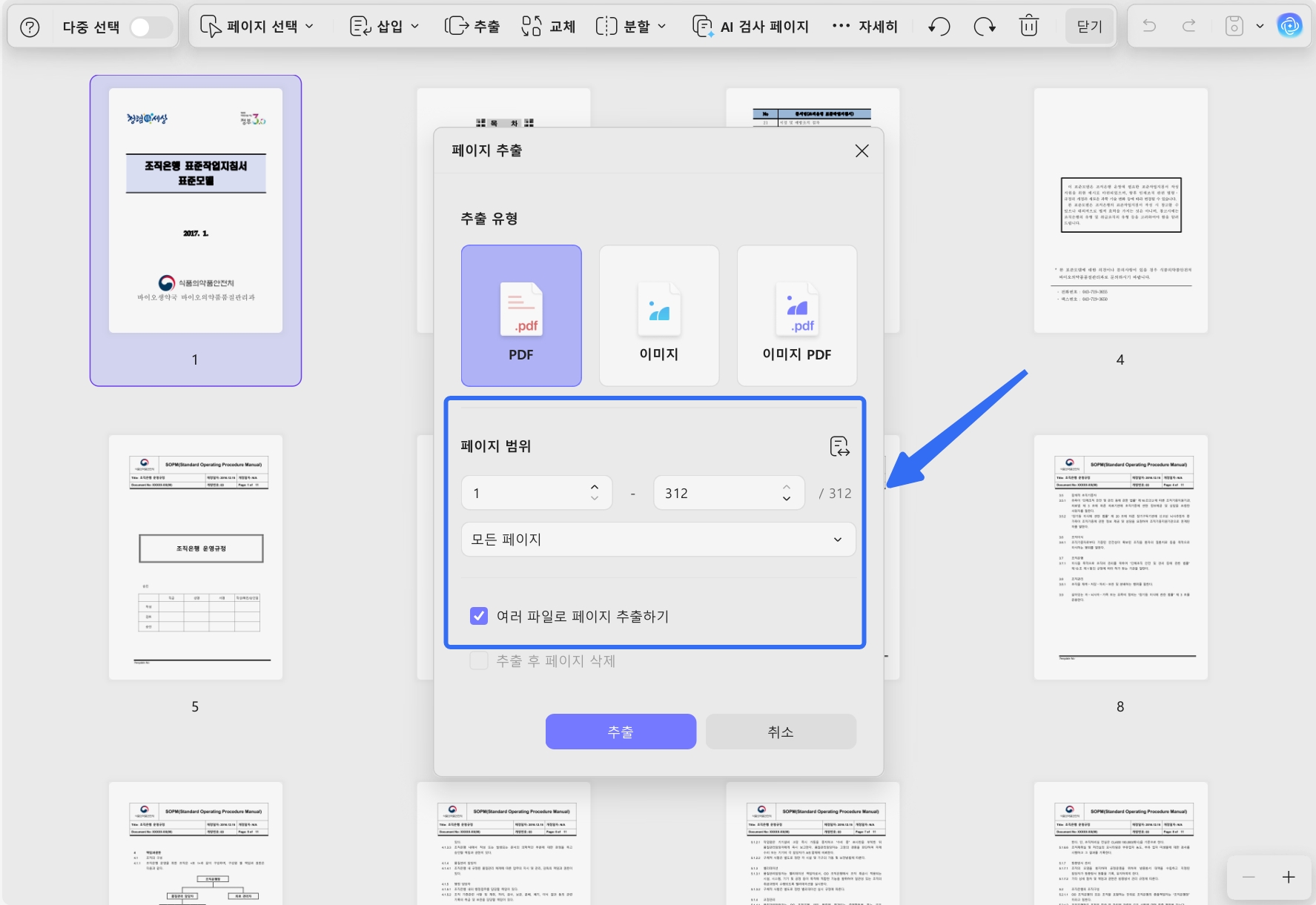Open the 모든 페이지 dropdown

point(658,540)
